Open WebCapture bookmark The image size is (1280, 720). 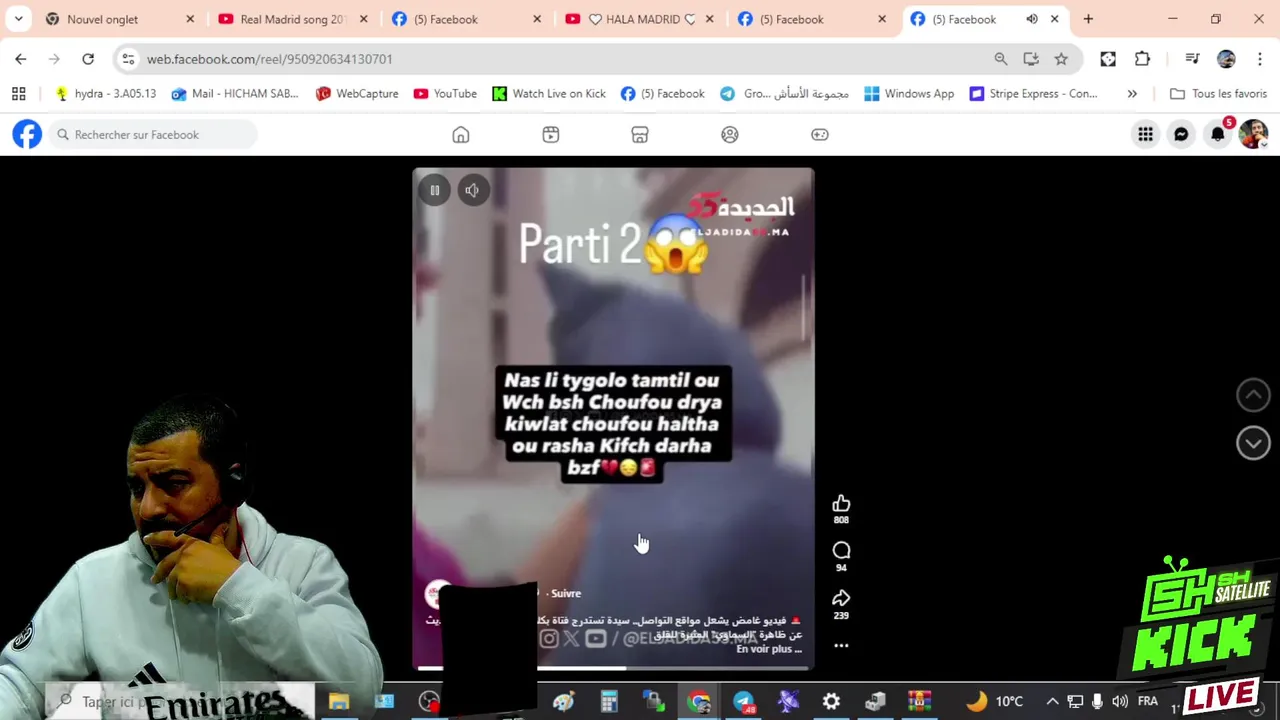[x=357, y=93]
